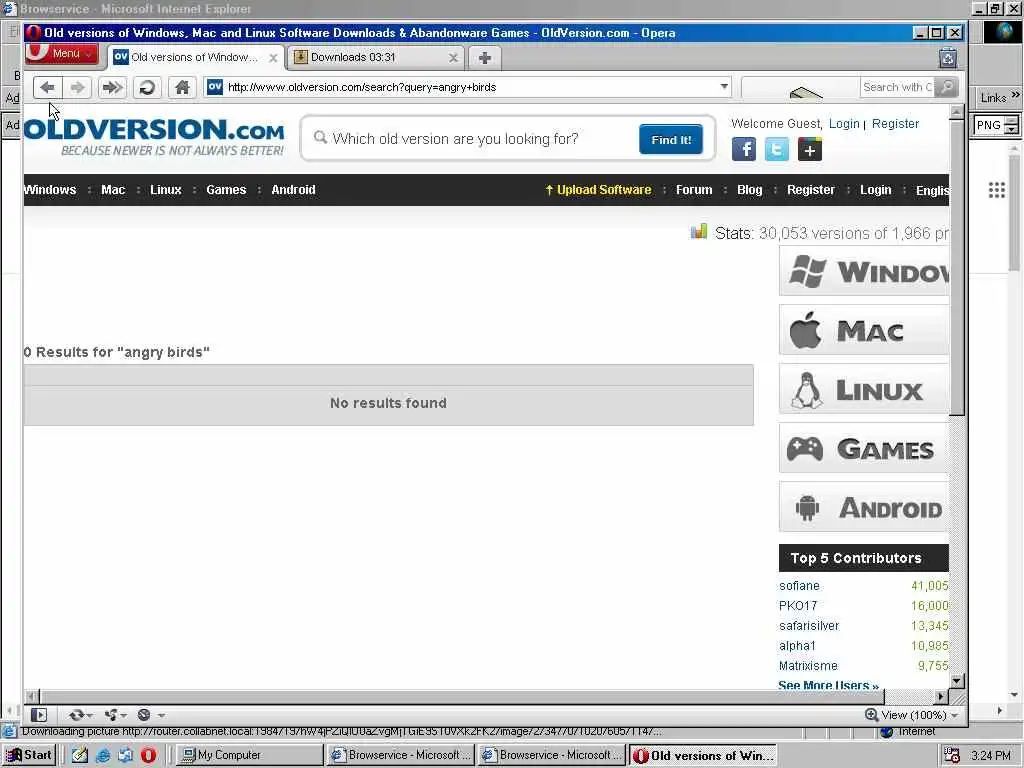Open the Google plus icon
The image size is (1024, 768).
(x=810, y=150)
